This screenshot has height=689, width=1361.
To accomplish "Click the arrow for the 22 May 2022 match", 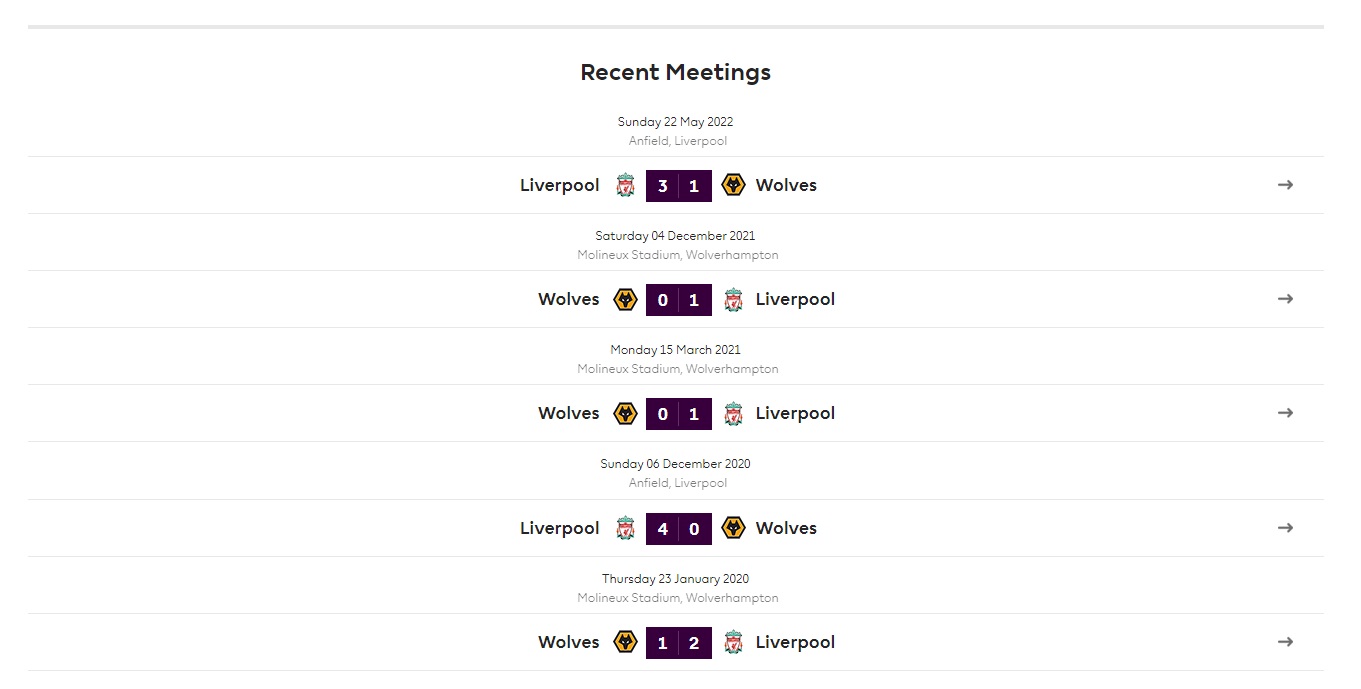I will pos(1285,185).
